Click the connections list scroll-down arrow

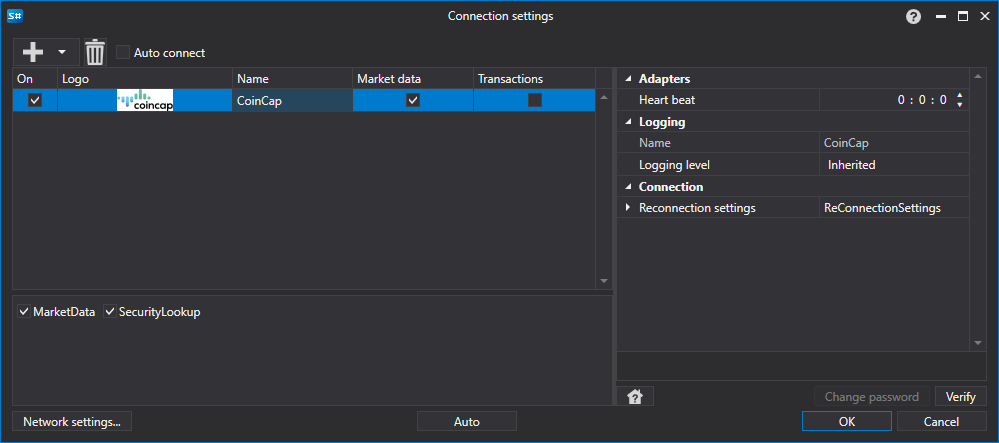[604, 281]
